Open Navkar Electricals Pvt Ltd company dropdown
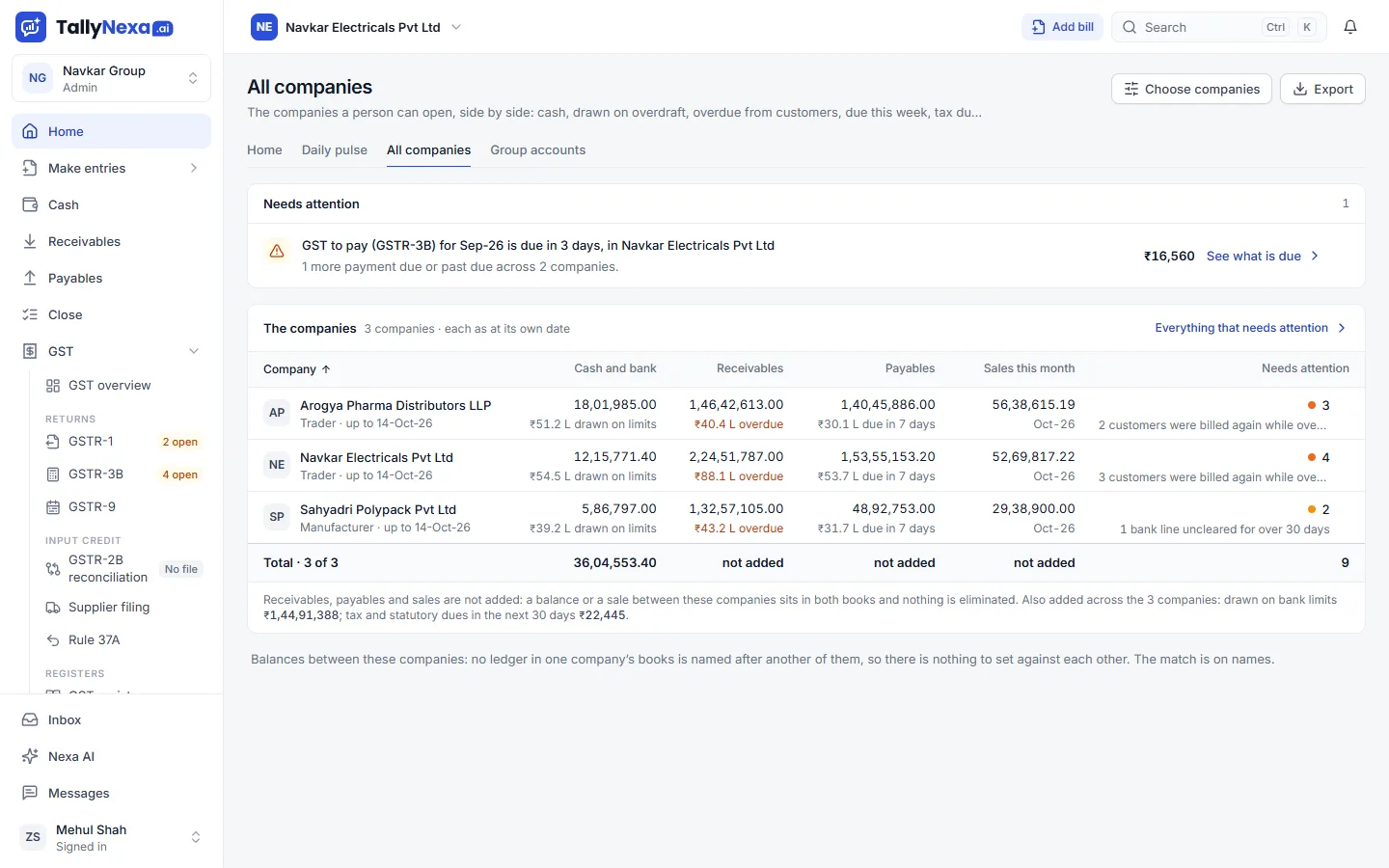Viewport: 1389px width, 868px height. click(x=356, y=27)
